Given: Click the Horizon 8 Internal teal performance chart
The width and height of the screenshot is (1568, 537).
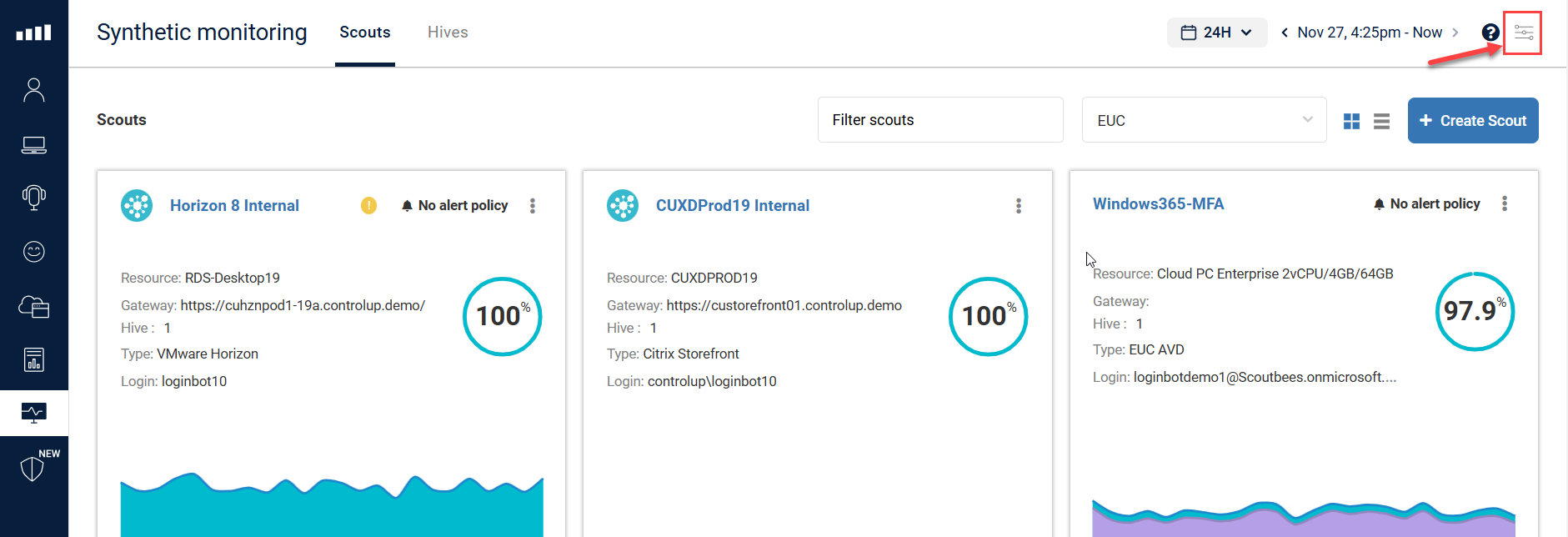Looking at the screenshot, I should [332, 505].
